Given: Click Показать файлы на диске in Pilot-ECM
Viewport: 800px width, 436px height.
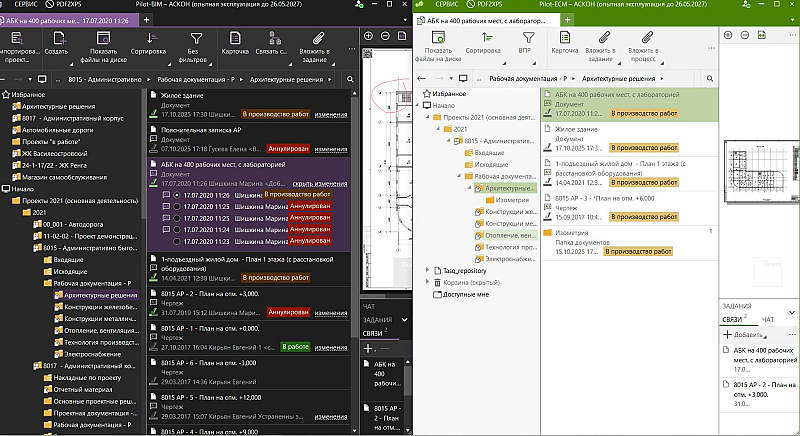Looking at the screenshot, I should pyautogui.click(x=438, y=44).
